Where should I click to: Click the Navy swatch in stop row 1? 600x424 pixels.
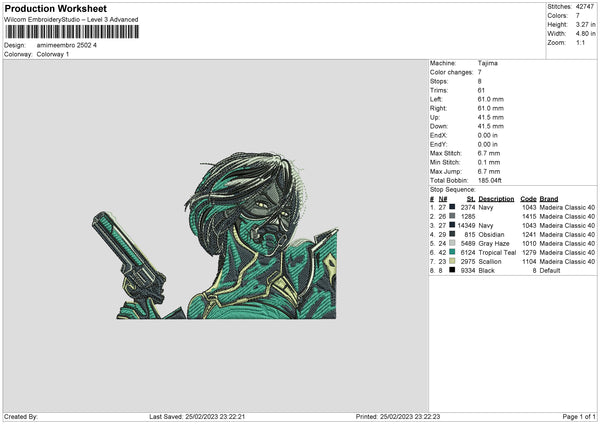click(x=452, y=207)
